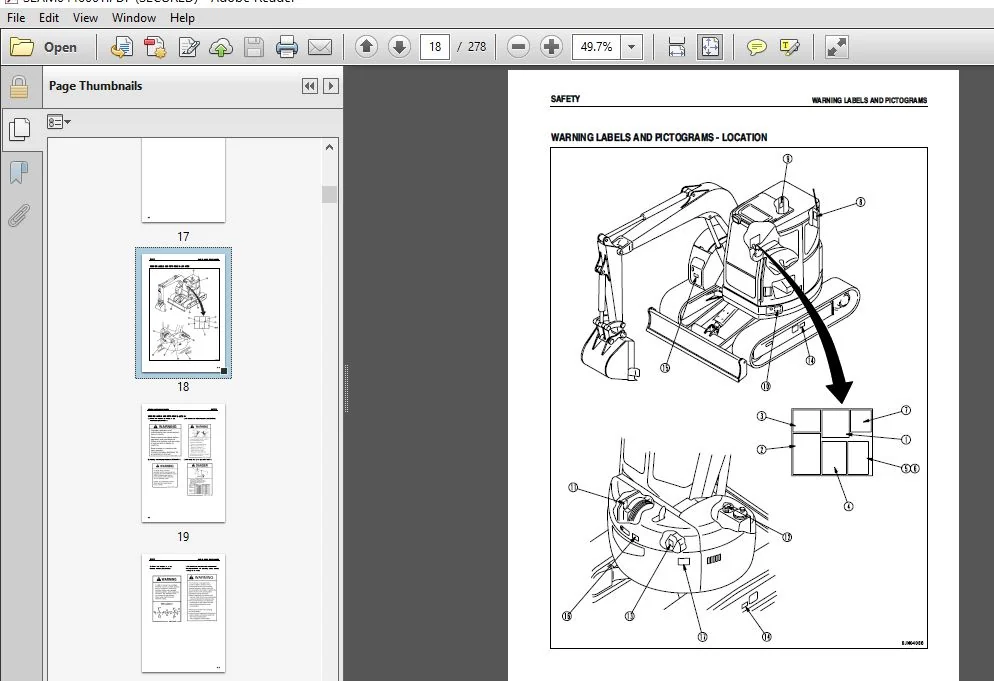Go to next page with down arrow
Screen dimensions: 994x681
pos(399,47)
